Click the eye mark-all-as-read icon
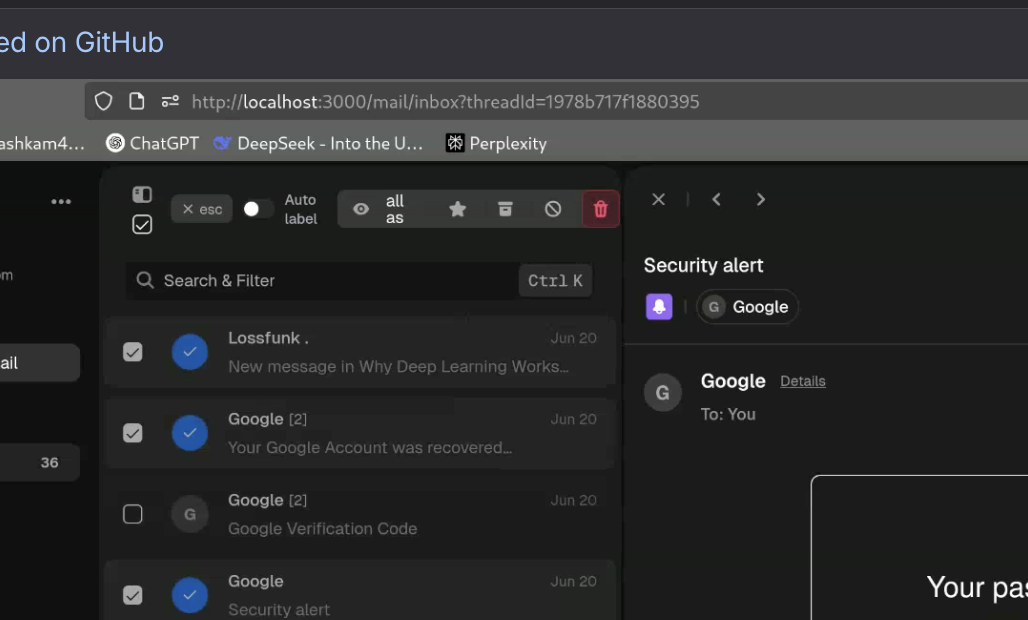1028x620 pixels. [x=361, y=209]
